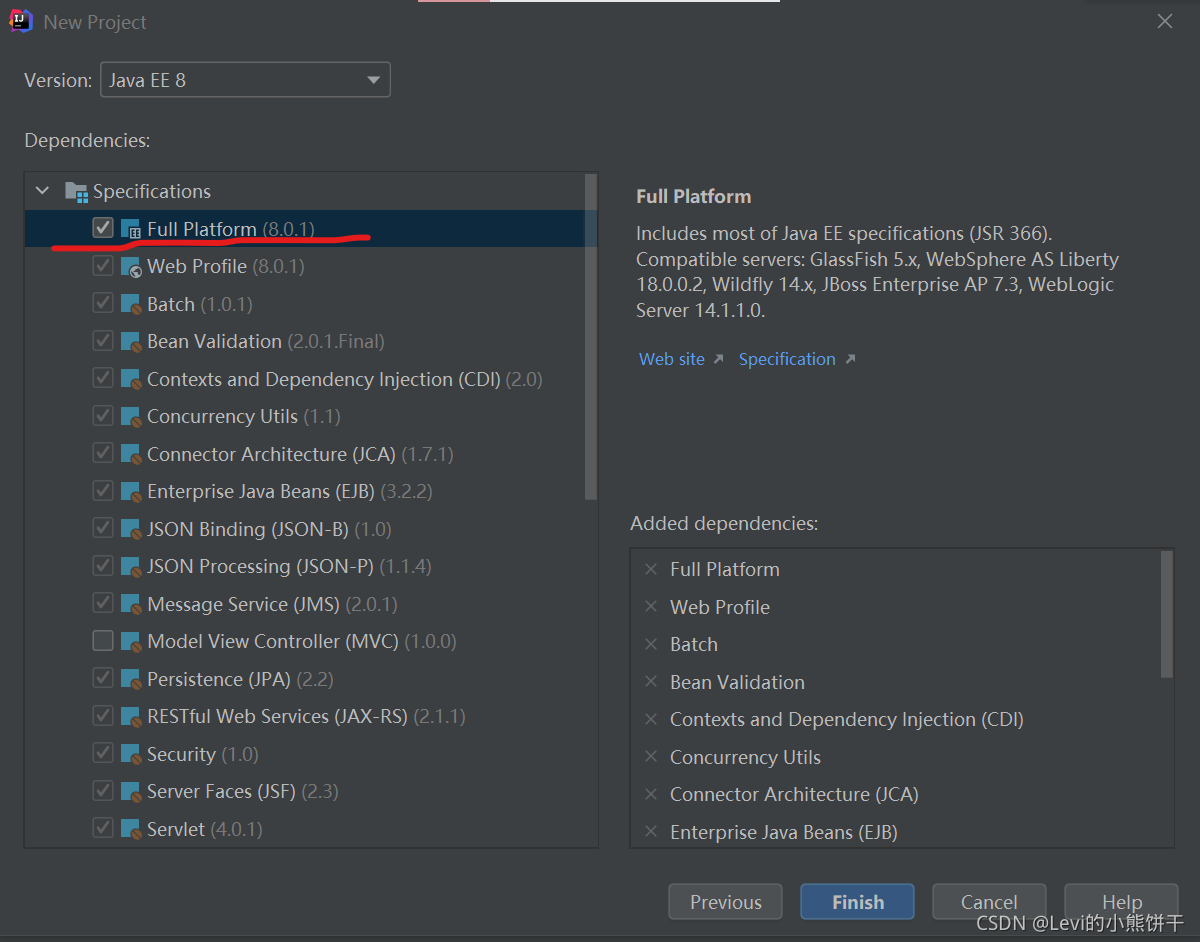1200x942 pixels.
Task: Remove Enterprise Java Beans from added dependencies
Action: (651, 832)
